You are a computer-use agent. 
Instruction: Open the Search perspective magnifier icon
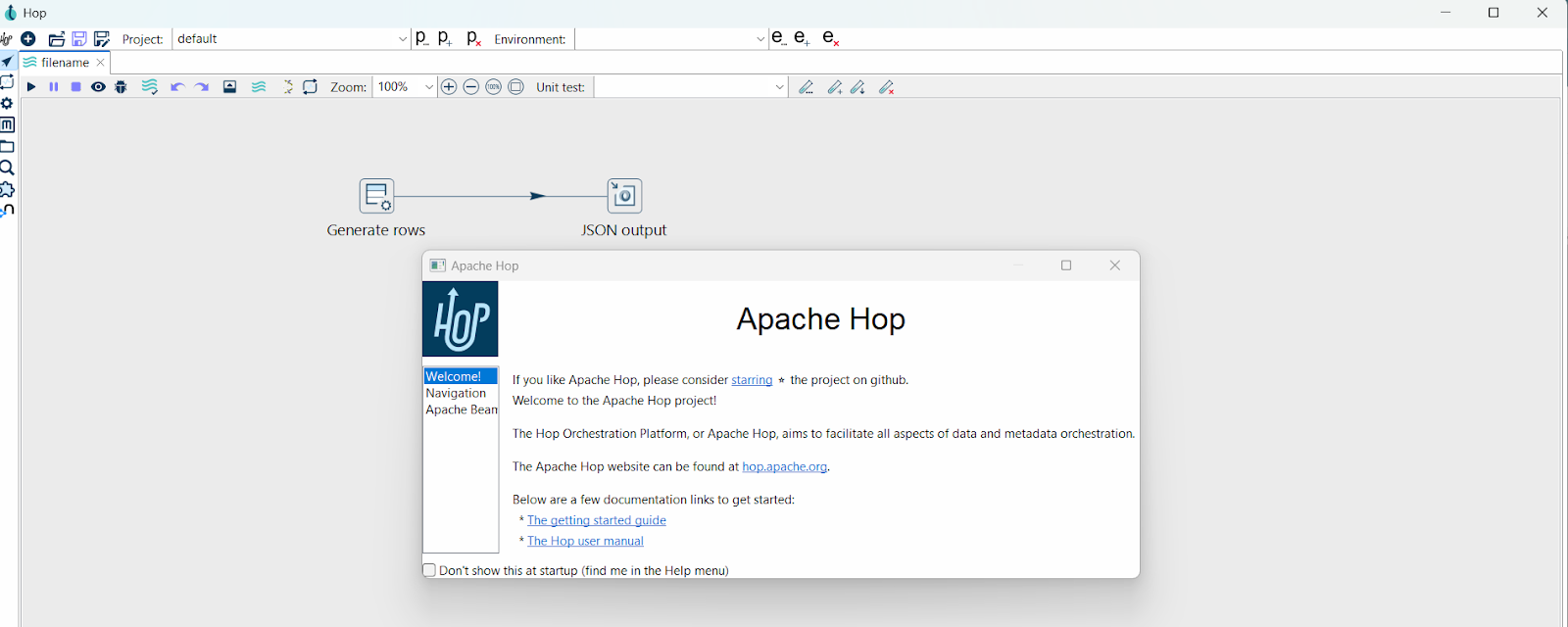tap(7, 169)
